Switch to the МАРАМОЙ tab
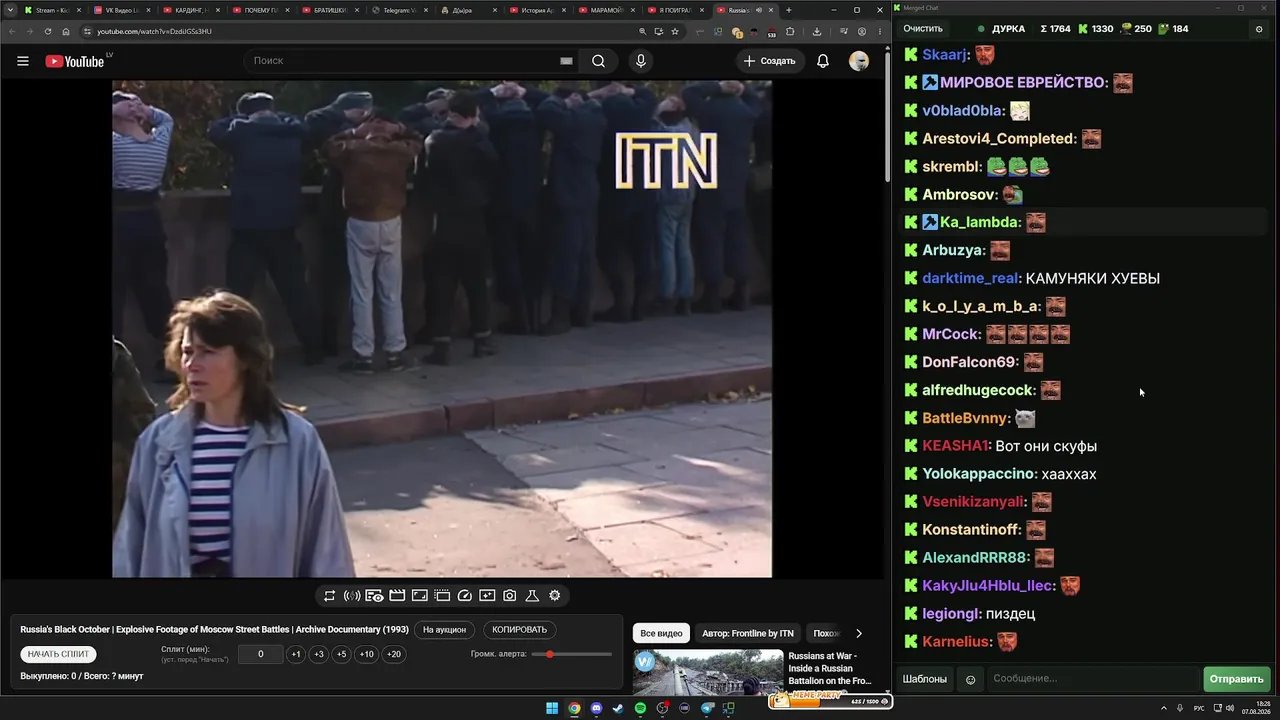This screenshot has width=1280, height=720. (x=606, y=10)
